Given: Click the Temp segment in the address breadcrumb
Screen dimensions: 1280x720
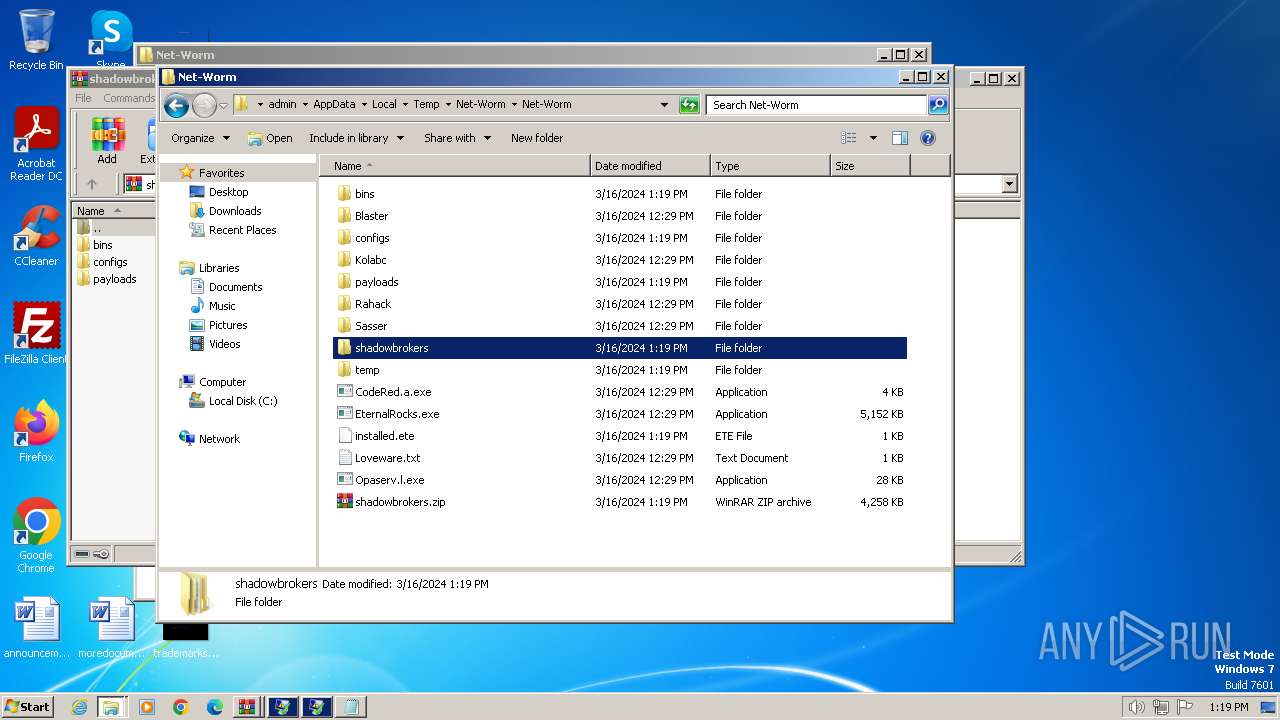Looking at the screenshot, I should 426,104.
